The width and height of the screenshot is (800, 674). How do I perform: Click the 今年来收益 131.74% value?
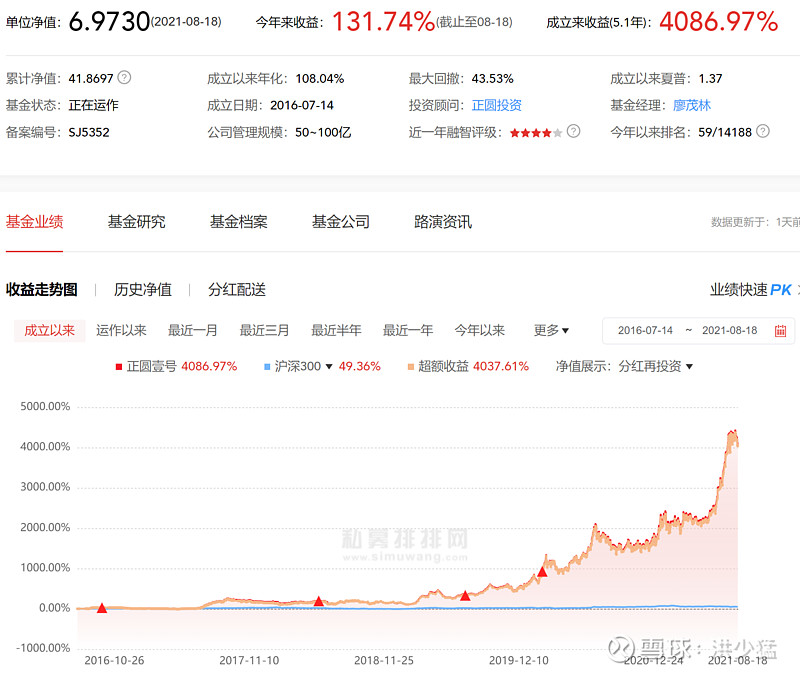(383, 21)
